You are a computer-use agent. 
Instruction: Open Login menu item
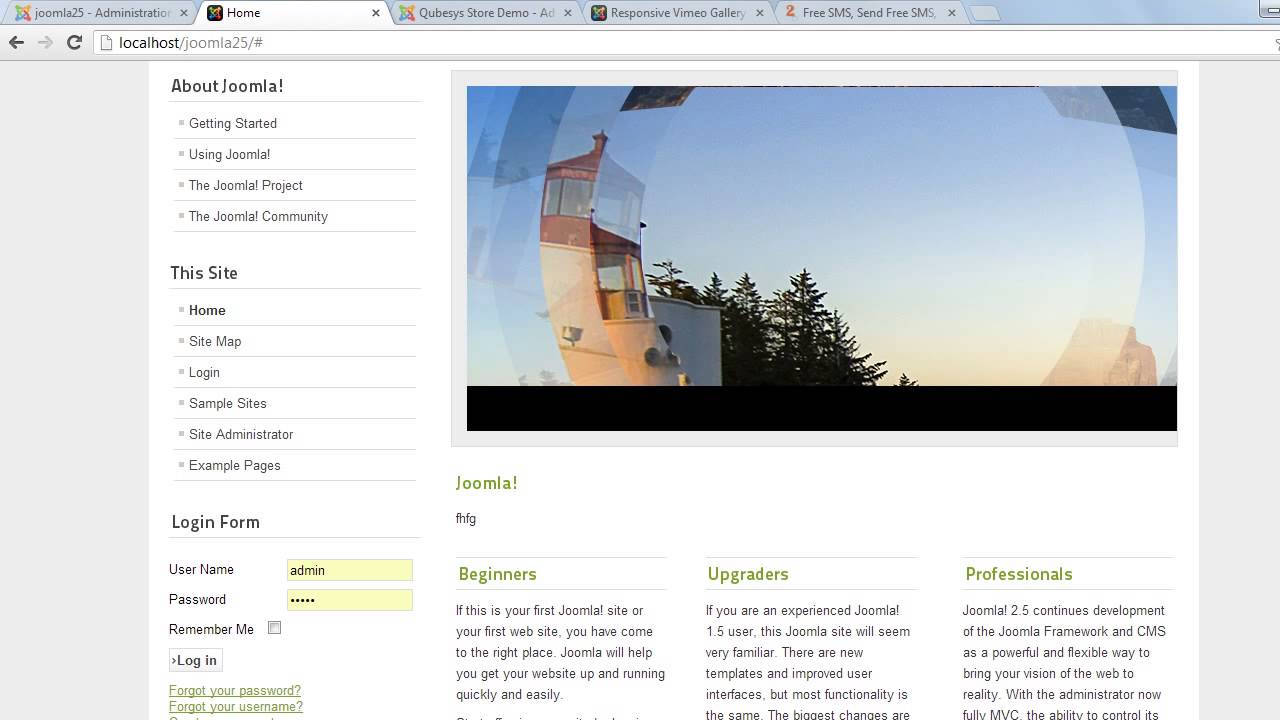pyautogui.click(x=204, y=372)
